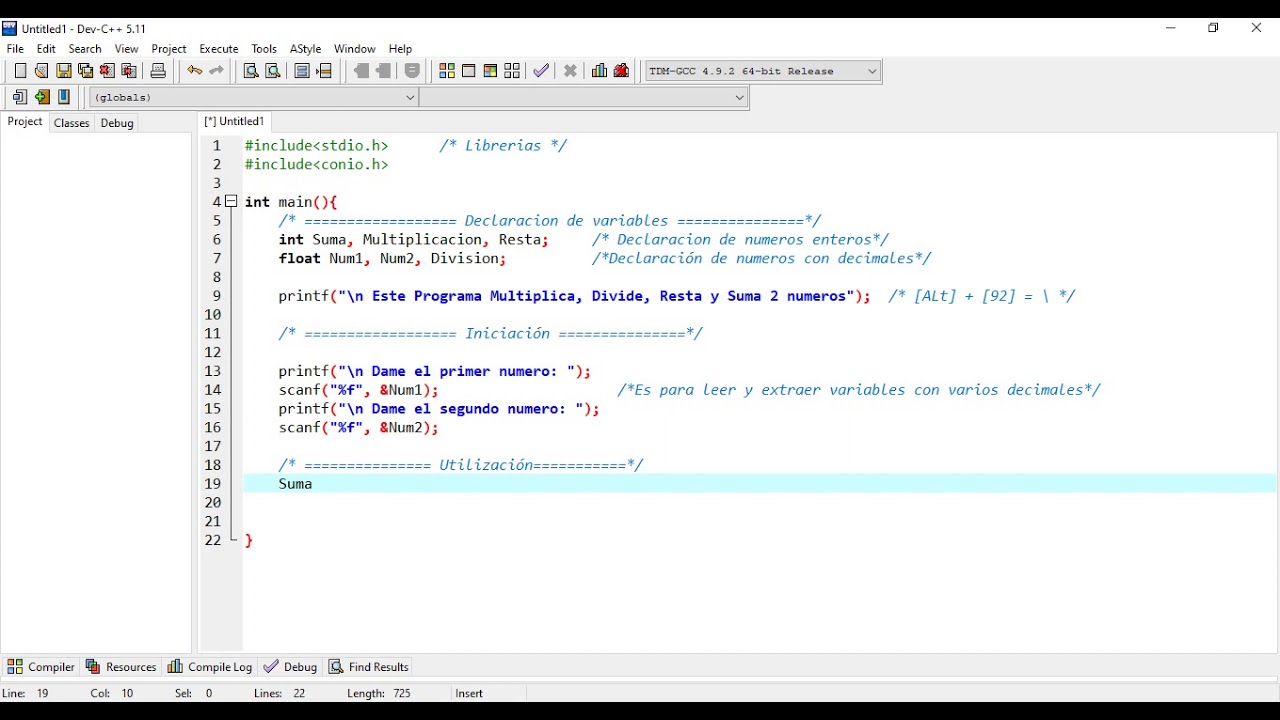Screen dimensions: 1280x720
Task: Click the Compile & Run icon
Action: pos(490,71)
